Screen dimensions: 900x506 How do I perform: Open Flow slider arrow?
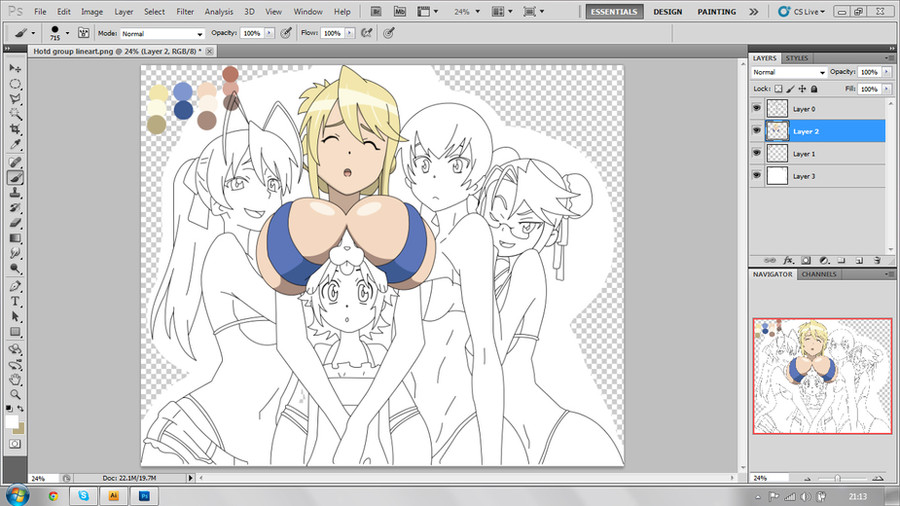[x=349, y=33]
